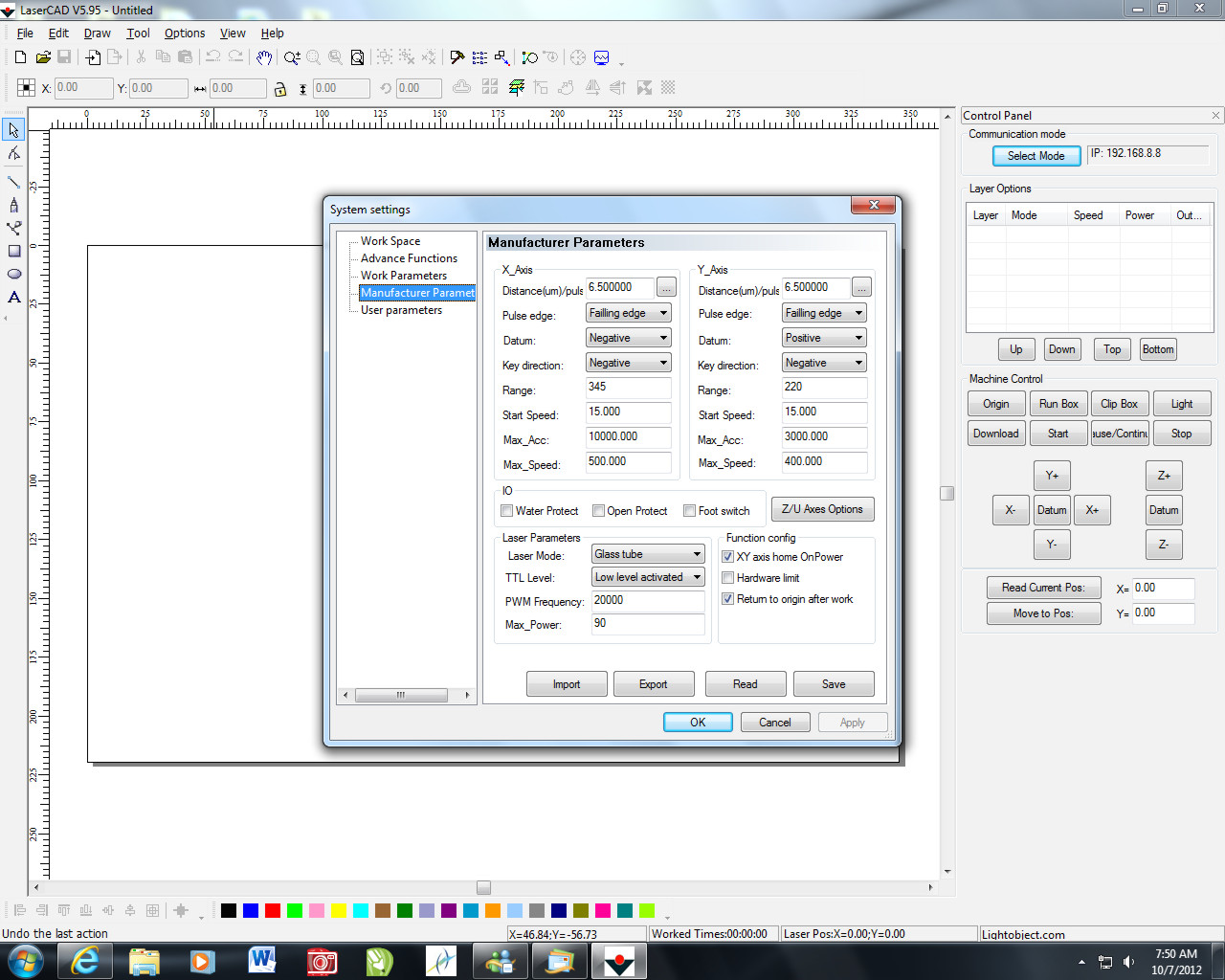The image size is (1225, 980).
Task: Click the PWM Frequency input field
Action: [x=648, y=600]
